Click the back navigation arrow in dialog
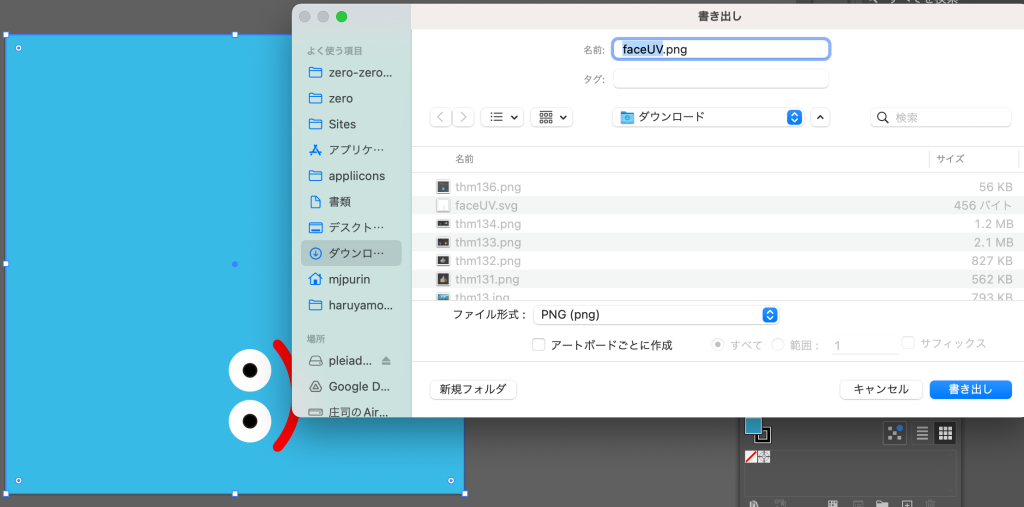Screen dimensions: 1024x507 point(441,117)
